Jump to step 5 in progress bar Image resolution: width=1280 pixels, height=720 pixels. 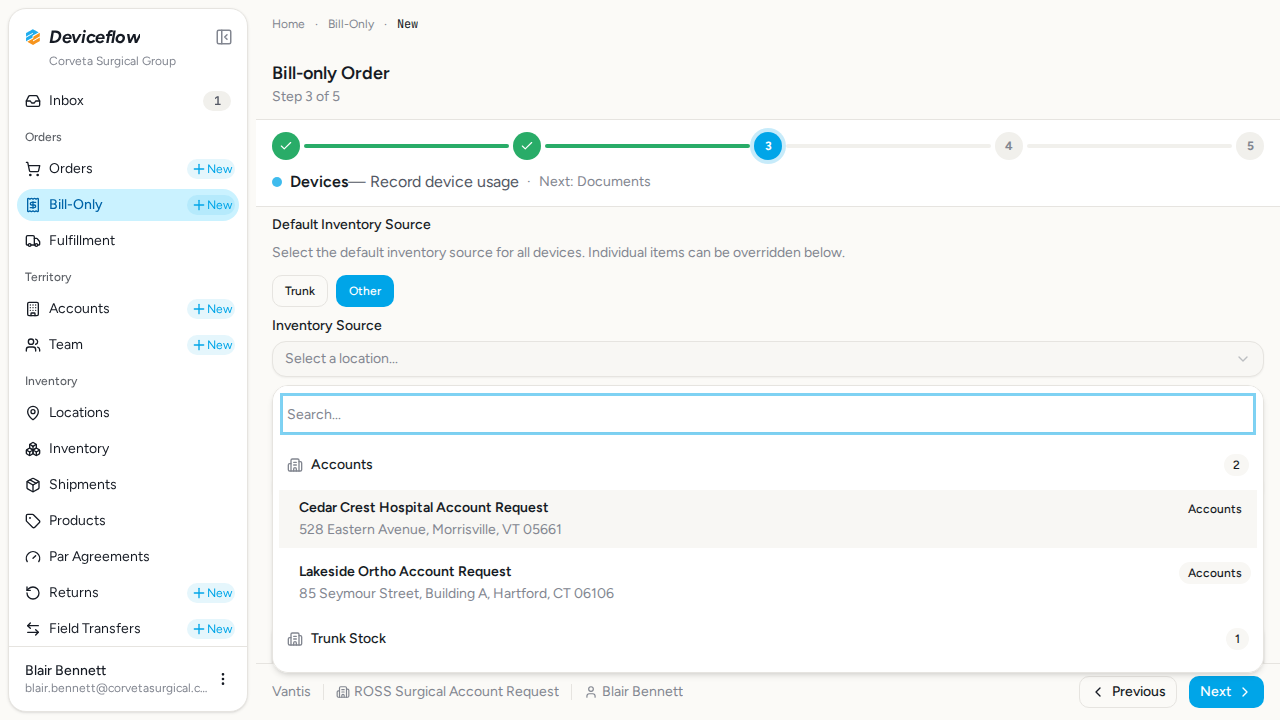point(1250,146)
